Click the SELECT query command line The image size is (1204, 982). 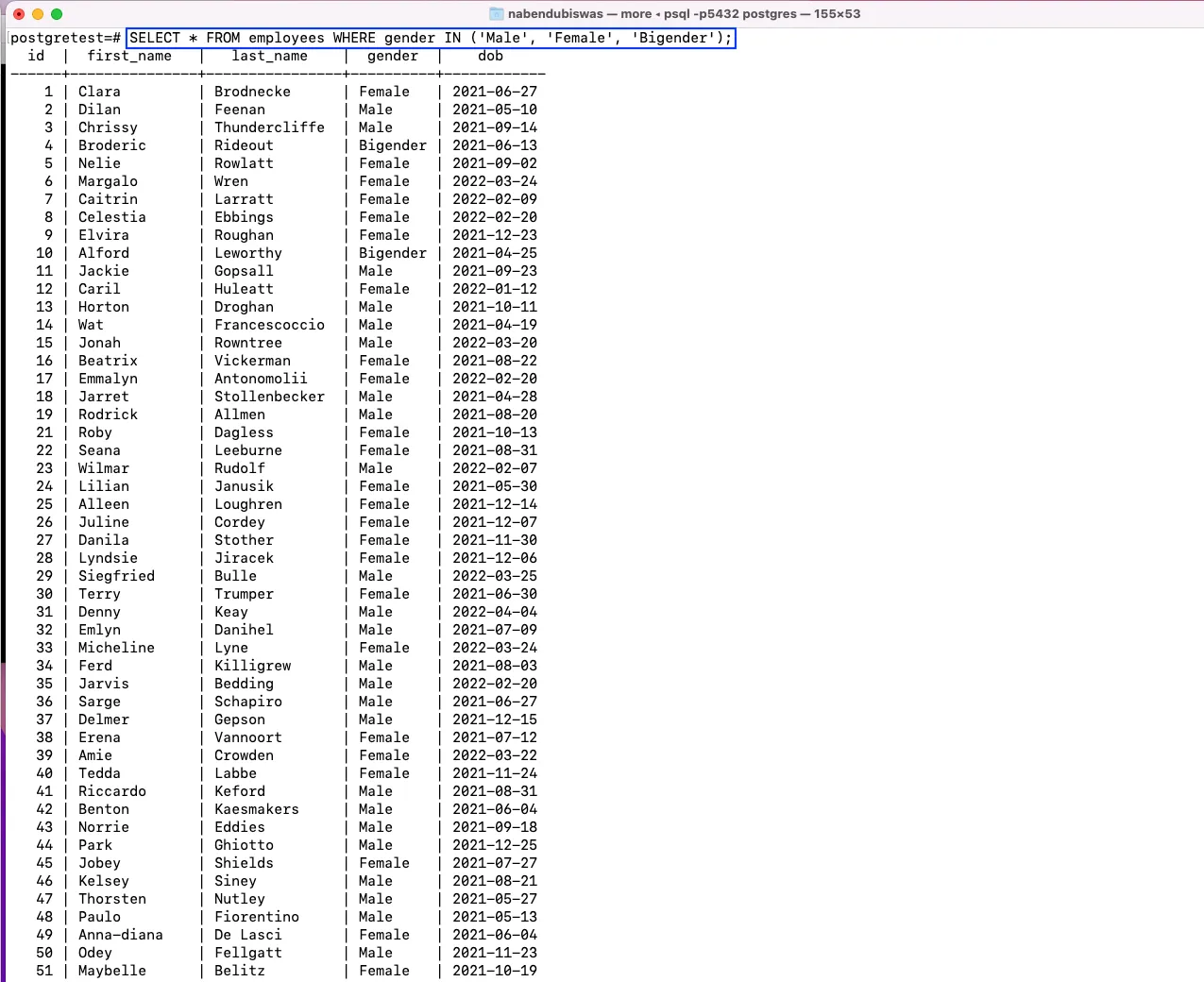tap(431, 38)
